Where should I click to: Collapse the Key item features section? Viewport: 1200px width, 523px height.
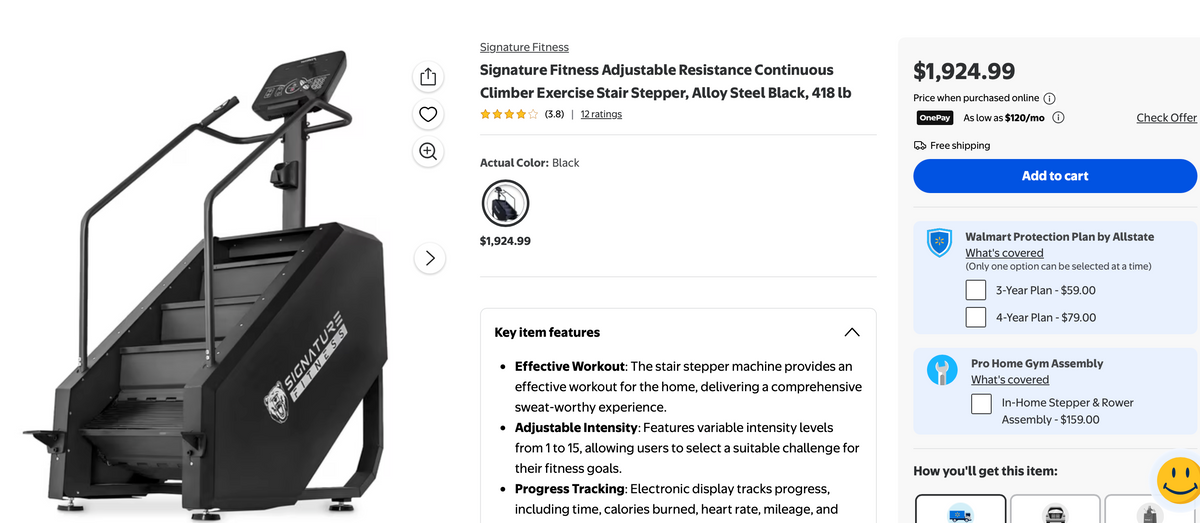852,332
